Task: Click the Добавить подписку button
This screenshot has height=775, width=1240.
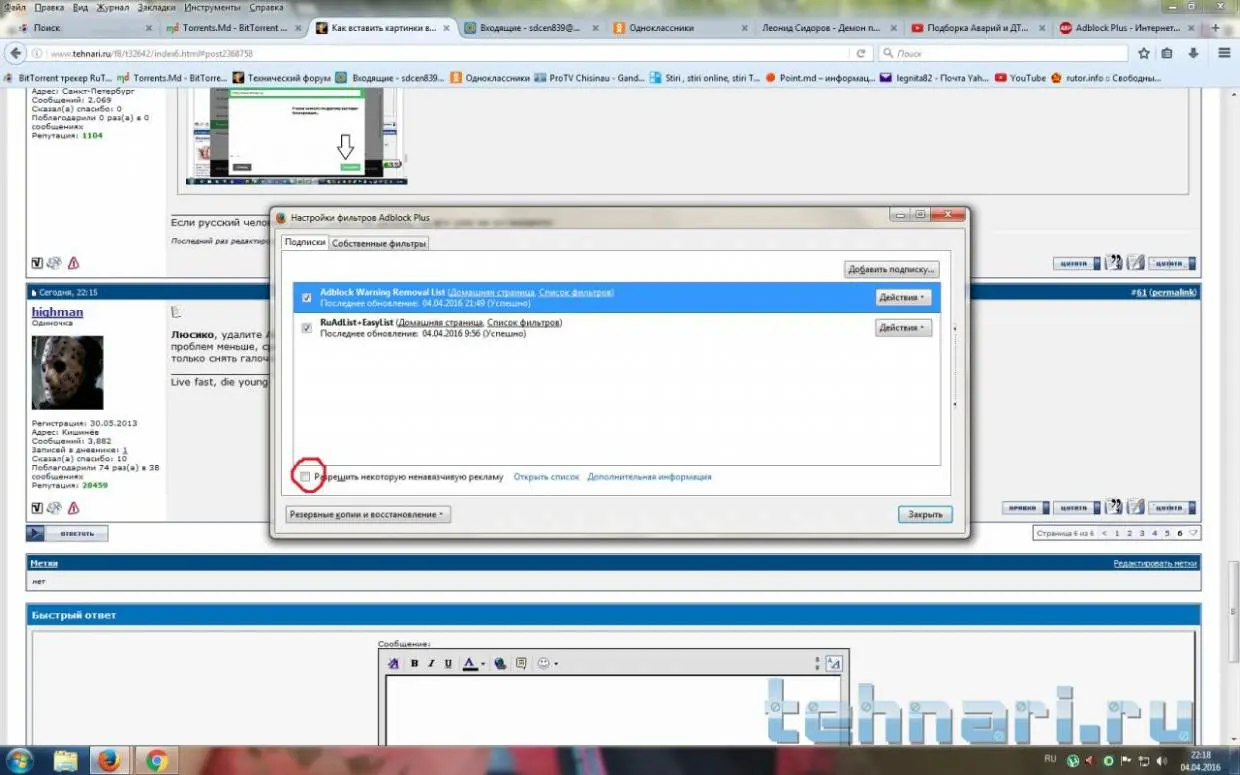Action: click(892, 269)
